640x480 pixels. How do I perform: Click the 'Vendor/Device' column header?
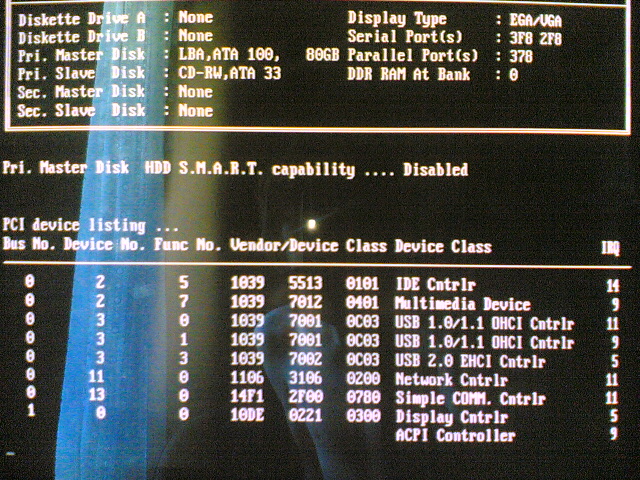[284, 245]
